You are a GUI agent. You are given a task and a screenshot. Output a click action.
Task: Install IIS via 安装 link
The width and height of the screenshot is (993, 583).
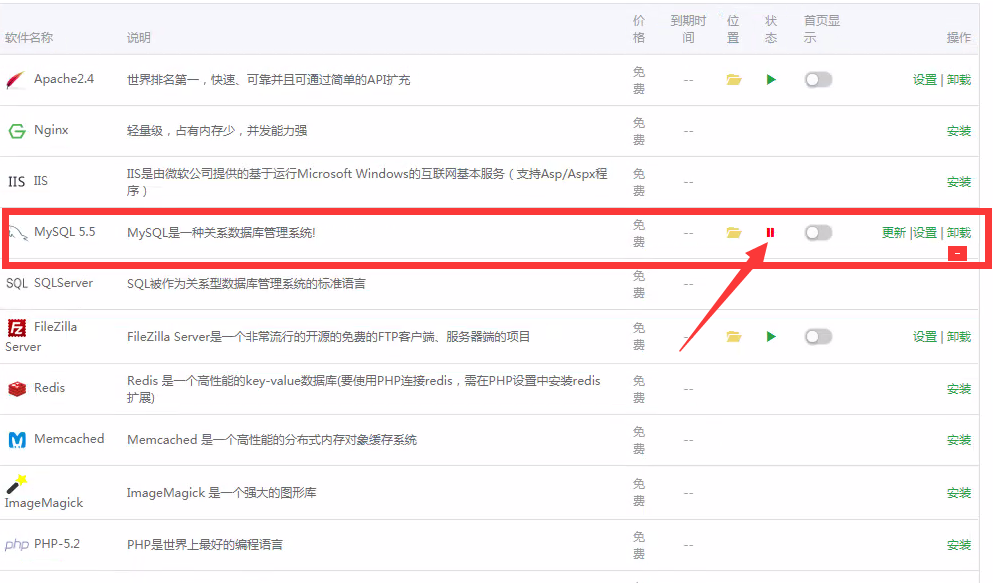coord(959,182)
